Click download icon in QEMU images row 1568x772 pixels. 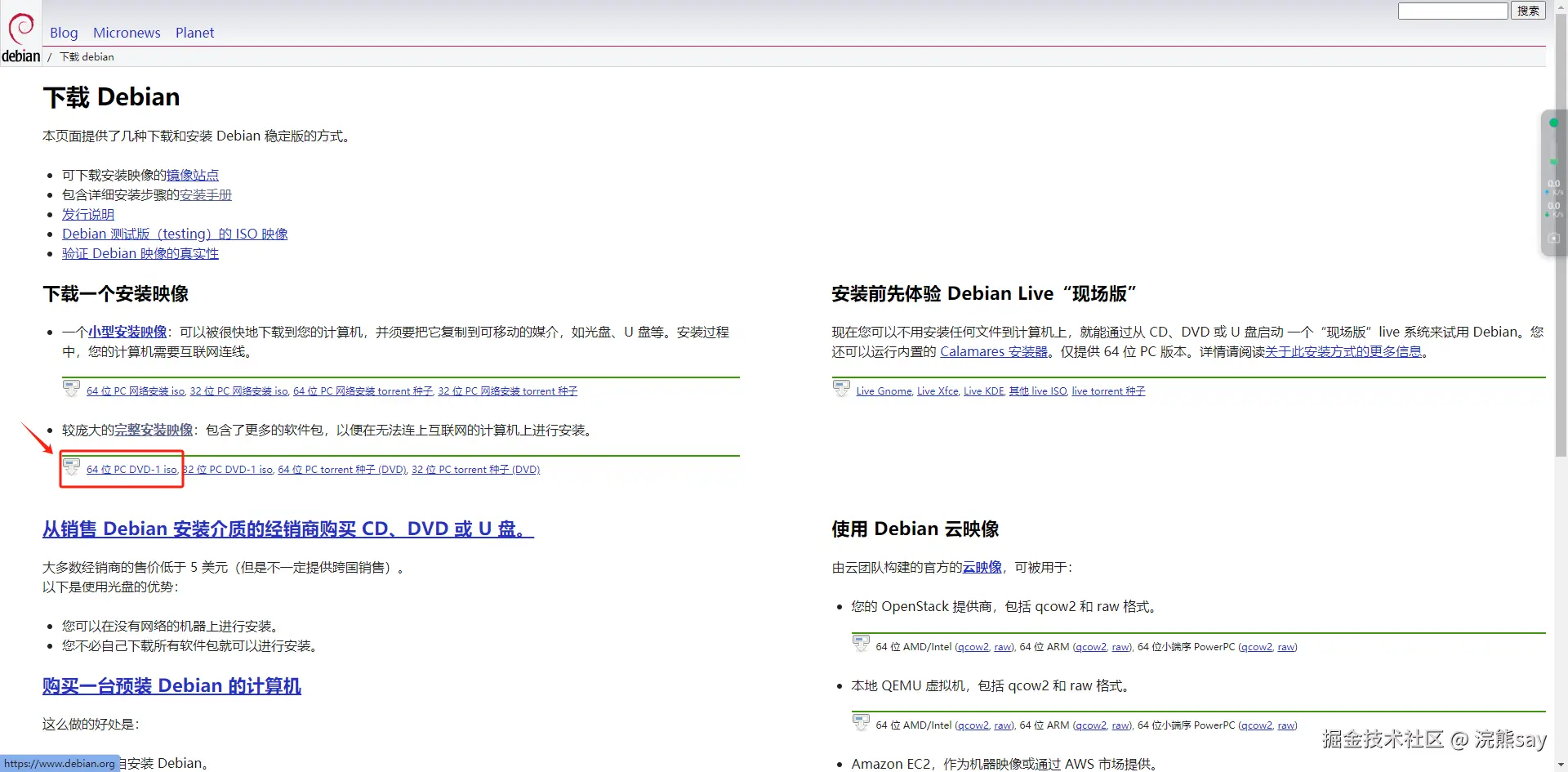coord(861,722)
